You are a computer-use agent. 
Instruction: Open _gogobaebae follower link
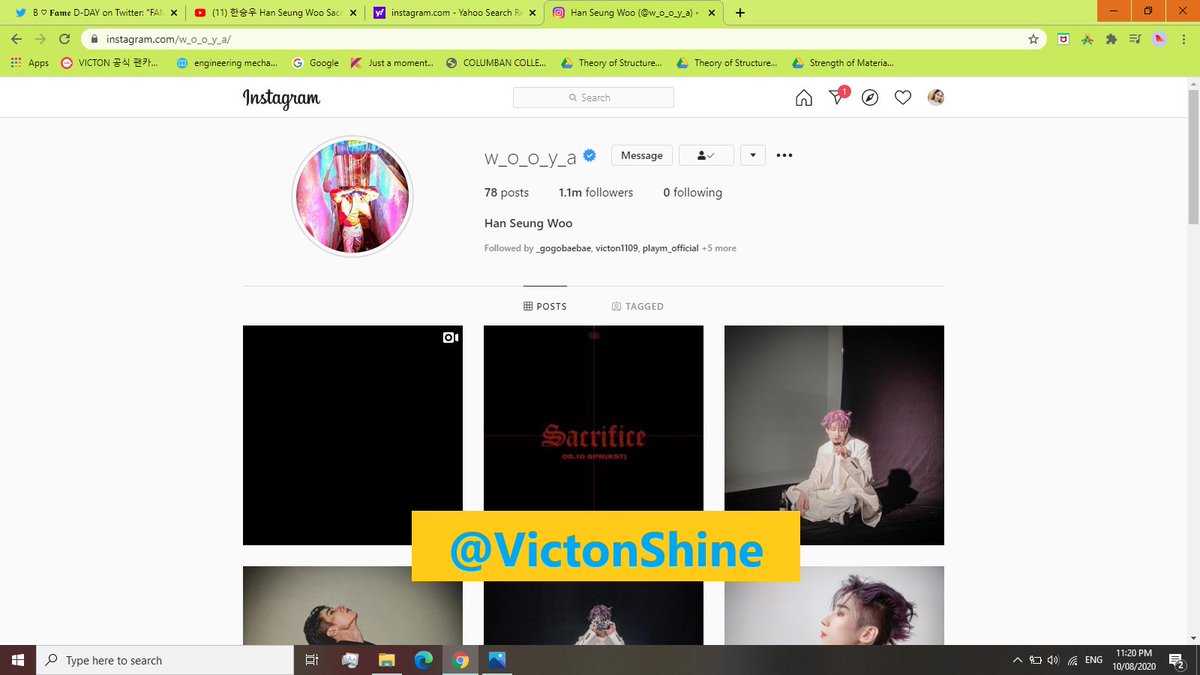[x=564, y=248]
